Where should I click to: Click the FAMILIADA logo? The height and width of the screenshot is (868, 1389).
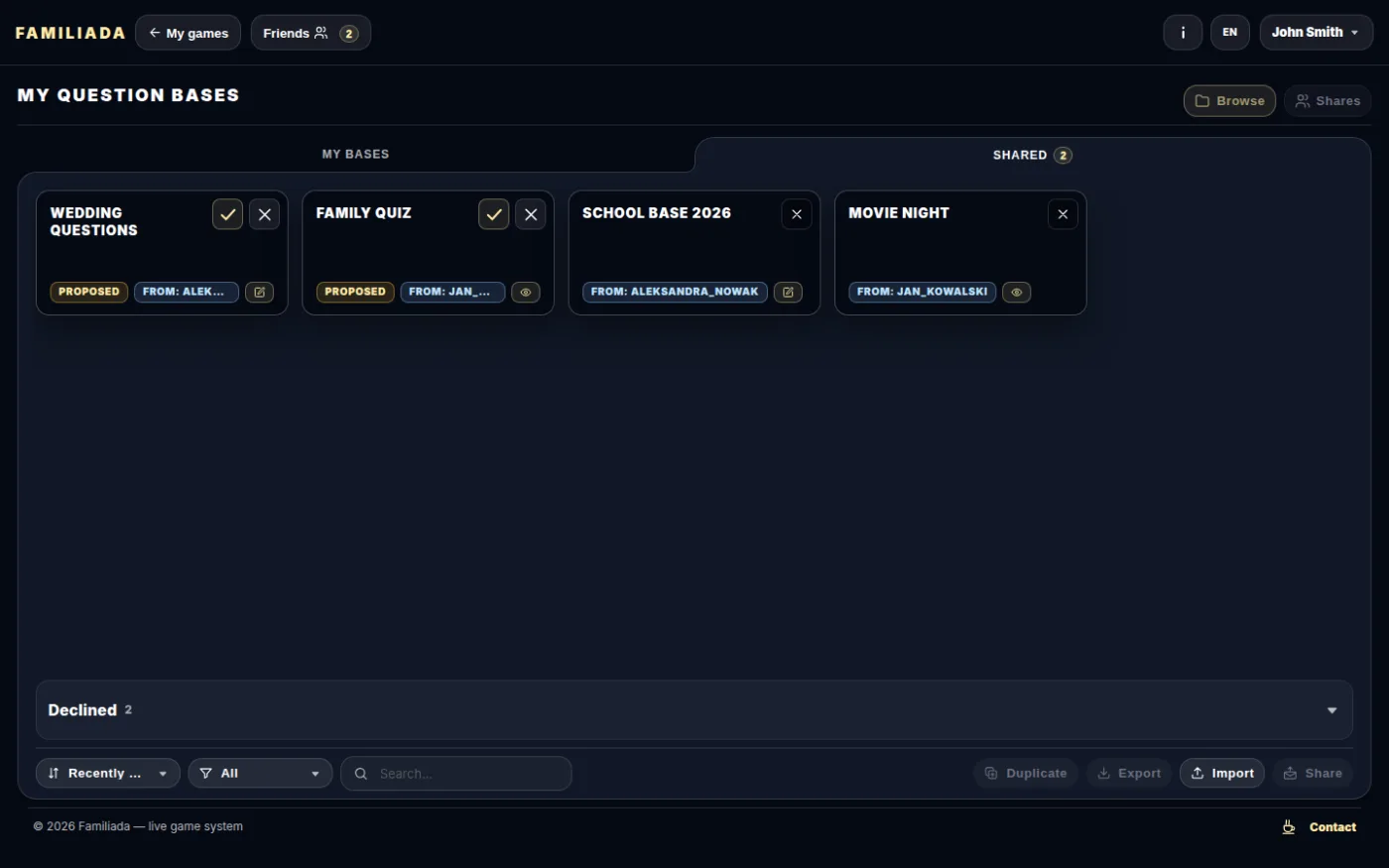point(70,33)
